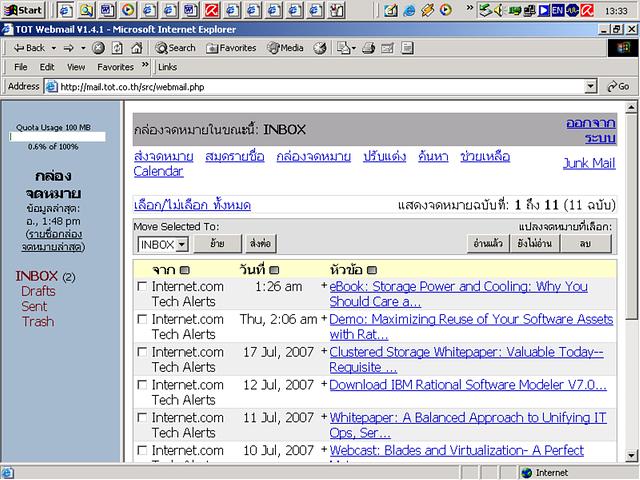Viewport: 640px width, 480px height.
Task: Open the Favorites menu
Action: pos(116,67)
